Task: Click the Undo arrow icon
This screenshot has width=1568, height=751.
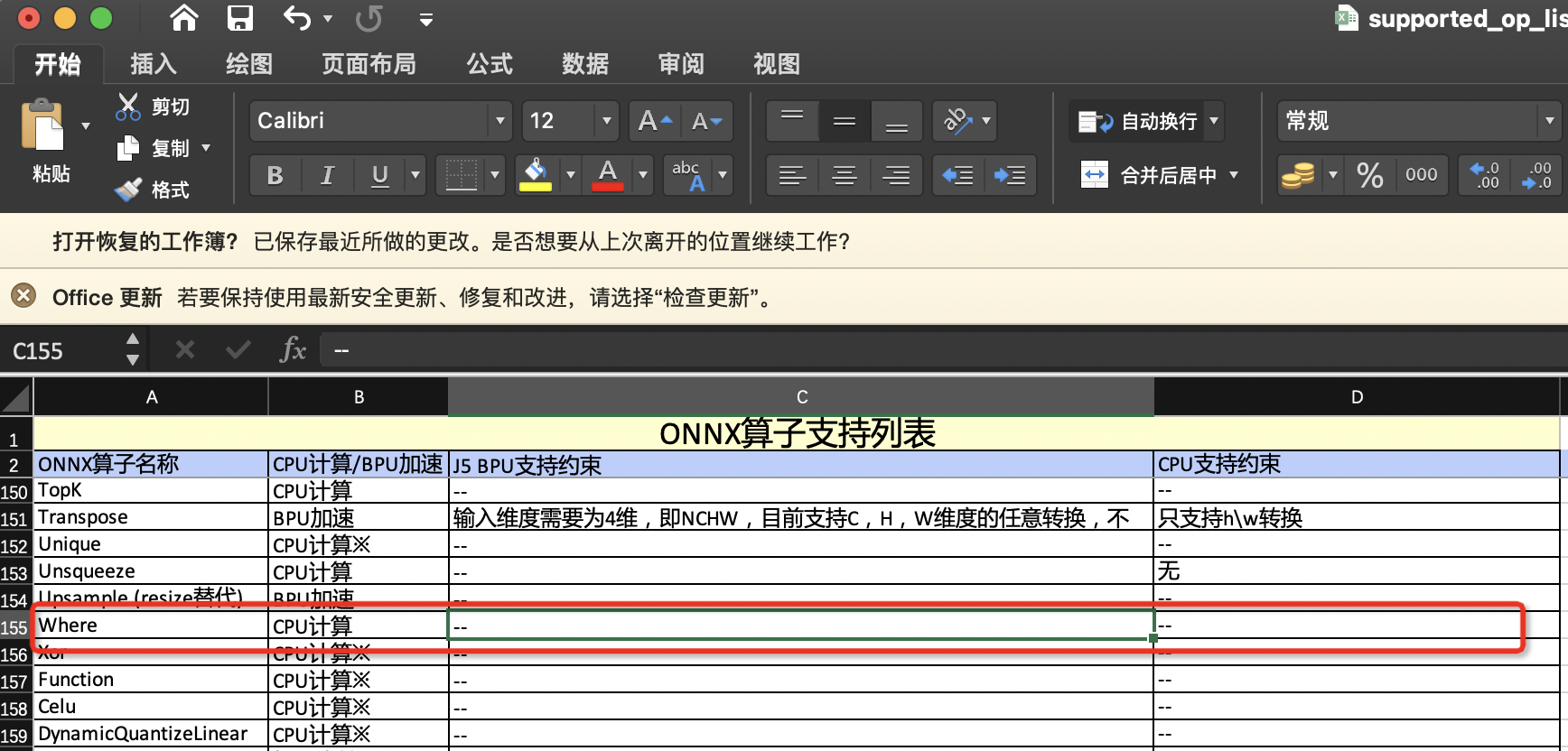Action: tap(296, 18)
